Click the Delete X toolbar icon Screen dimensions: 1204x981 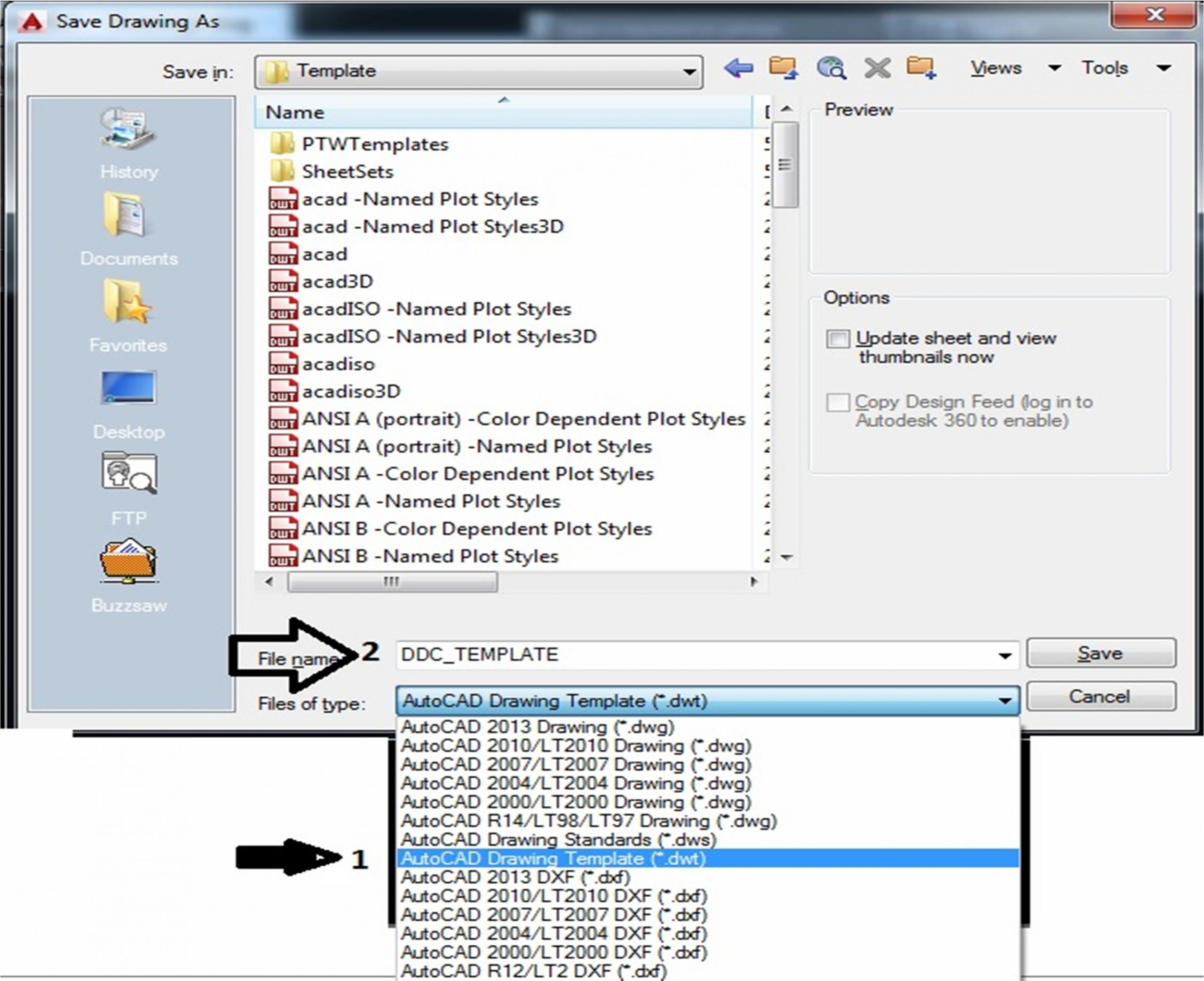click(x=877, y=68)
